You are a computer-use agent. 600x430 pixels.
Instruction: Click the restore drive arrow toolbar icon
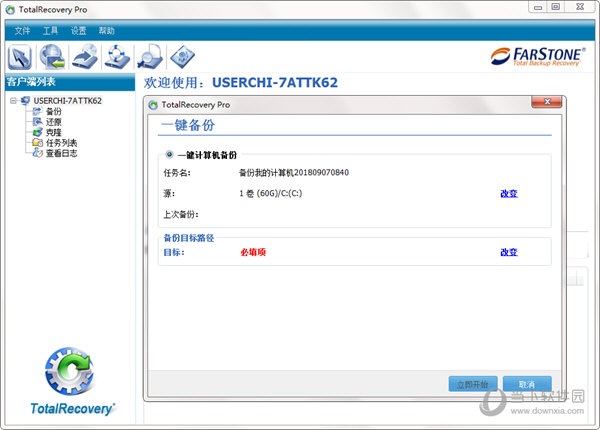click(85, 57)
